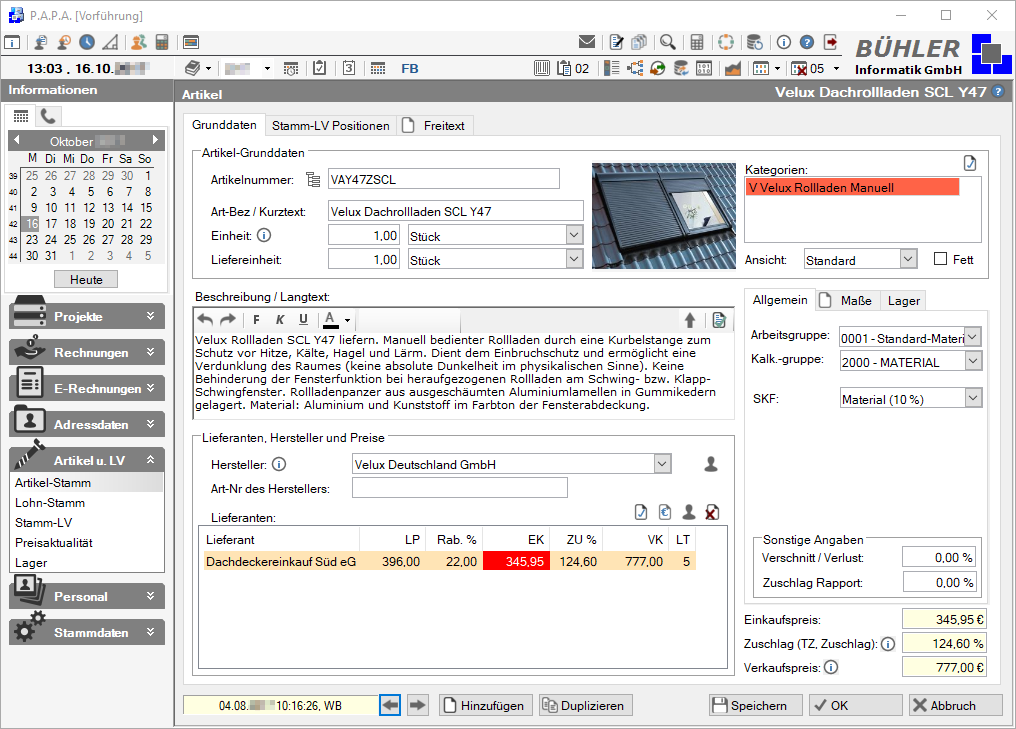Screen dimensions: 1016x729
Task: Click the manufacturer person icon beside Hersteller
Action: pos(711,464)
